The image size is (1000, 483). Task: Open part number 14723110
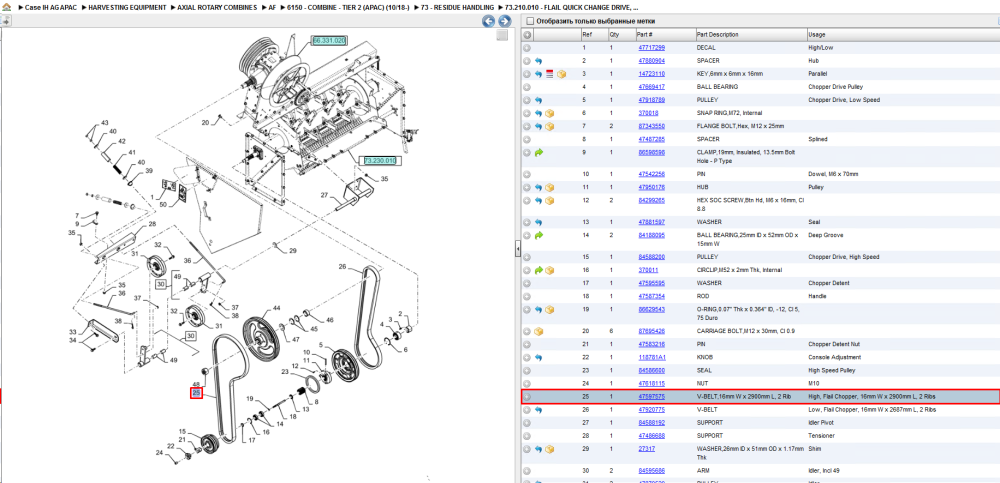651,74
